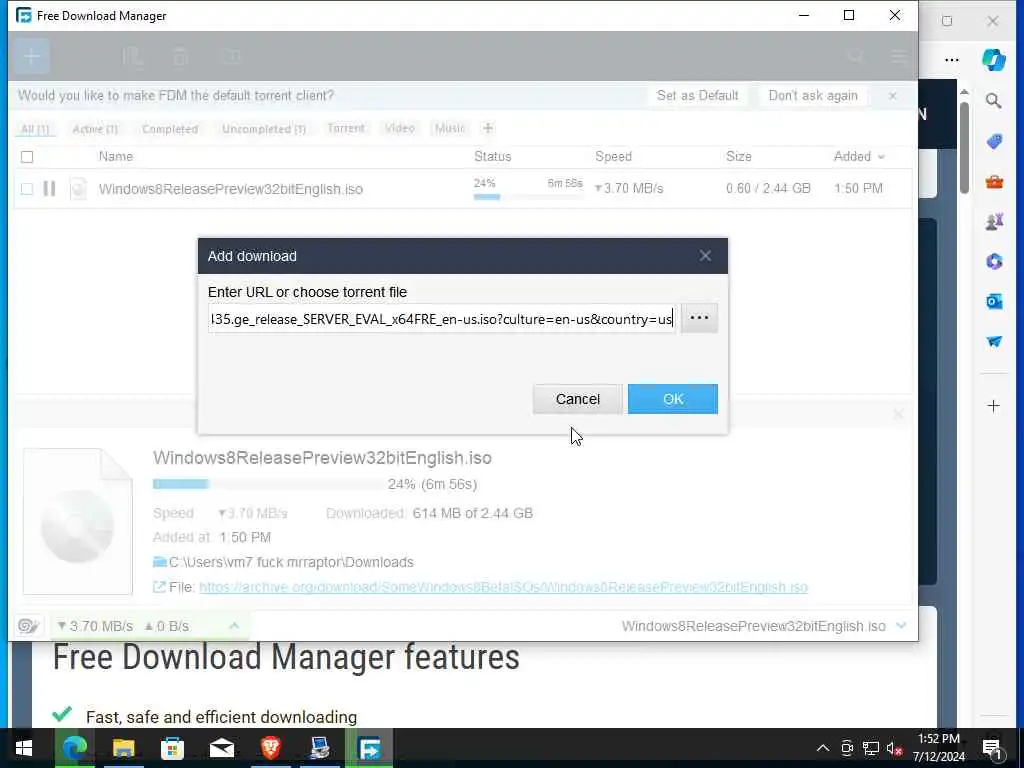This screenshot has width=1024, height=768.
Task: Select the Uncompleted (1) filter tab
Action: (x=264, y=129)
